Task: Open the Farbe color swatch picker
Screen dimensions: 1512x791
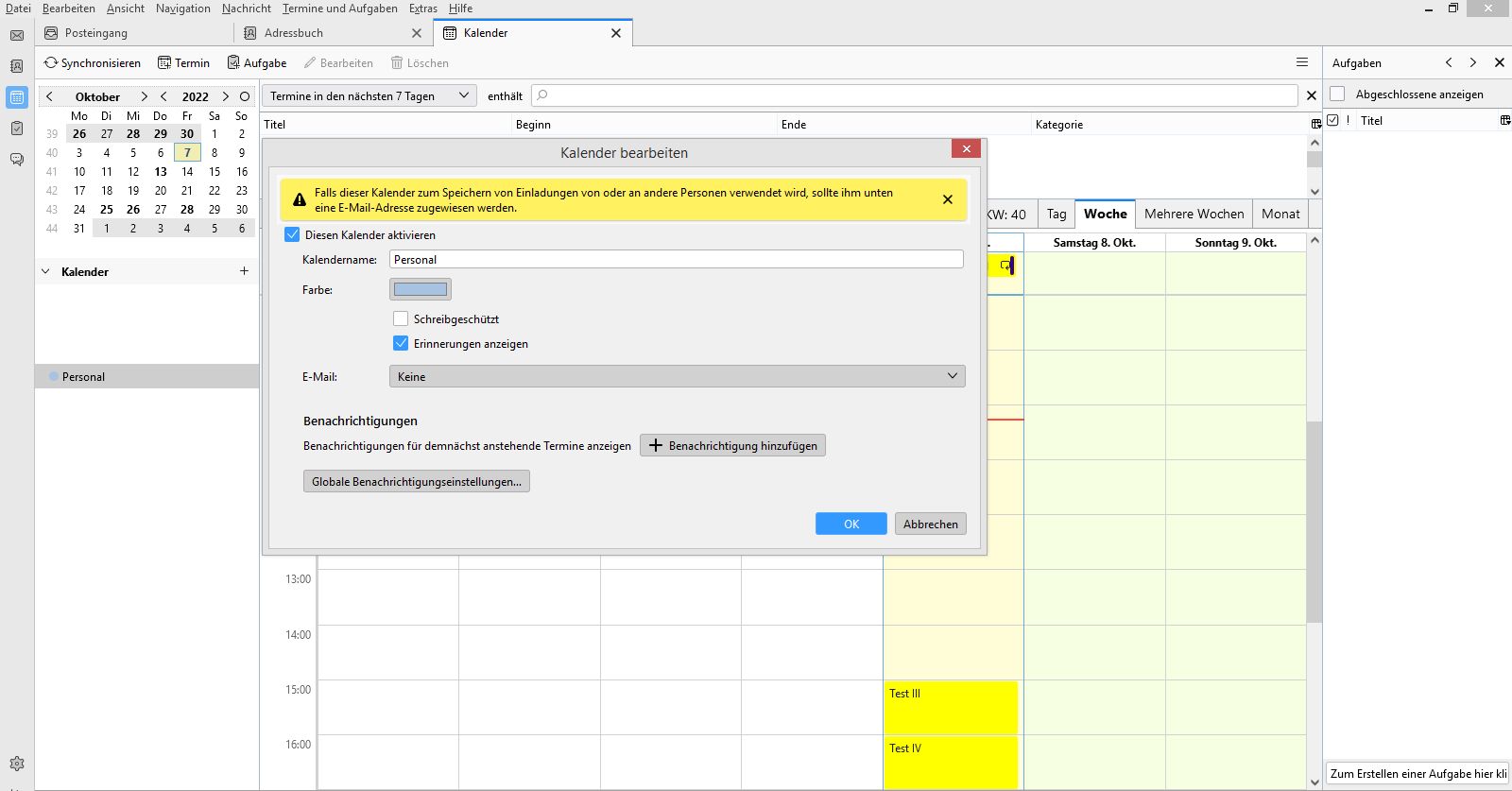Action: 421,289
